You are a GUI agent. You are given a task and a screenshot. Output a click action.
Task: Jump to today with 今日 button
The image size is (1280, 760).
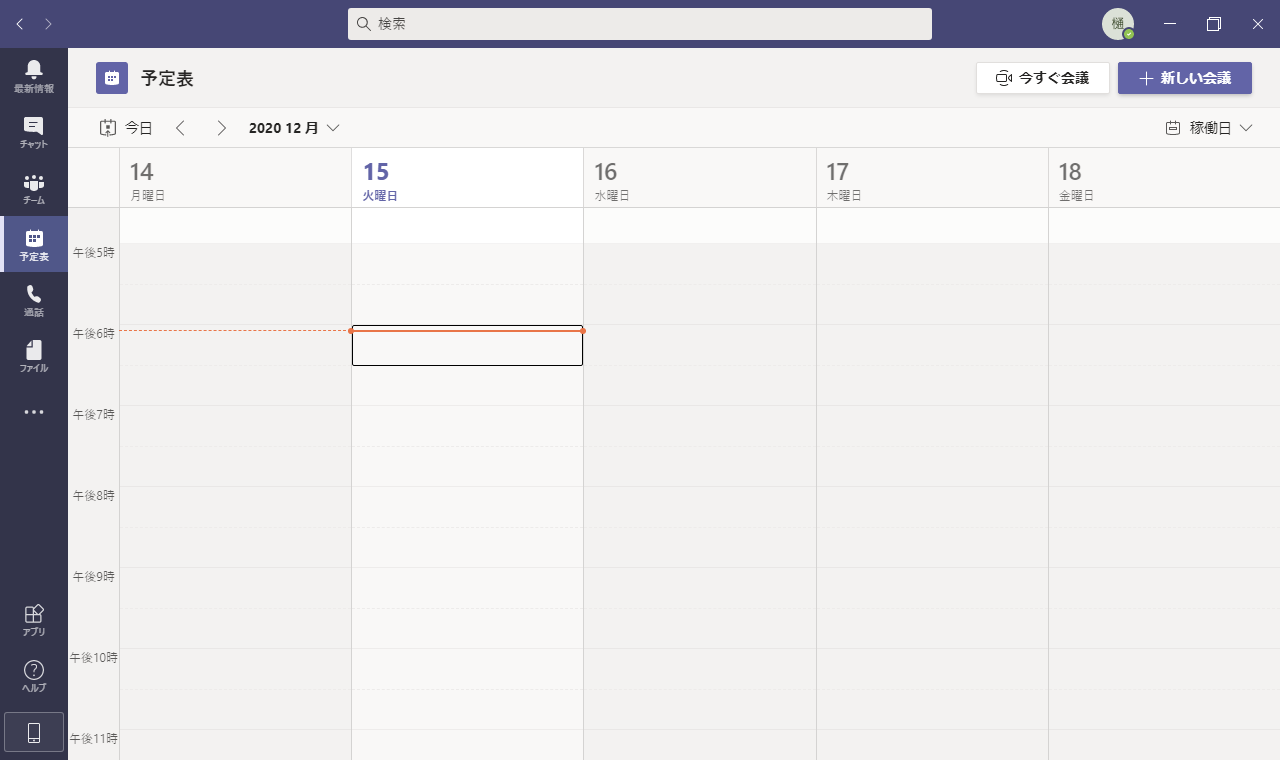[126, 128]
